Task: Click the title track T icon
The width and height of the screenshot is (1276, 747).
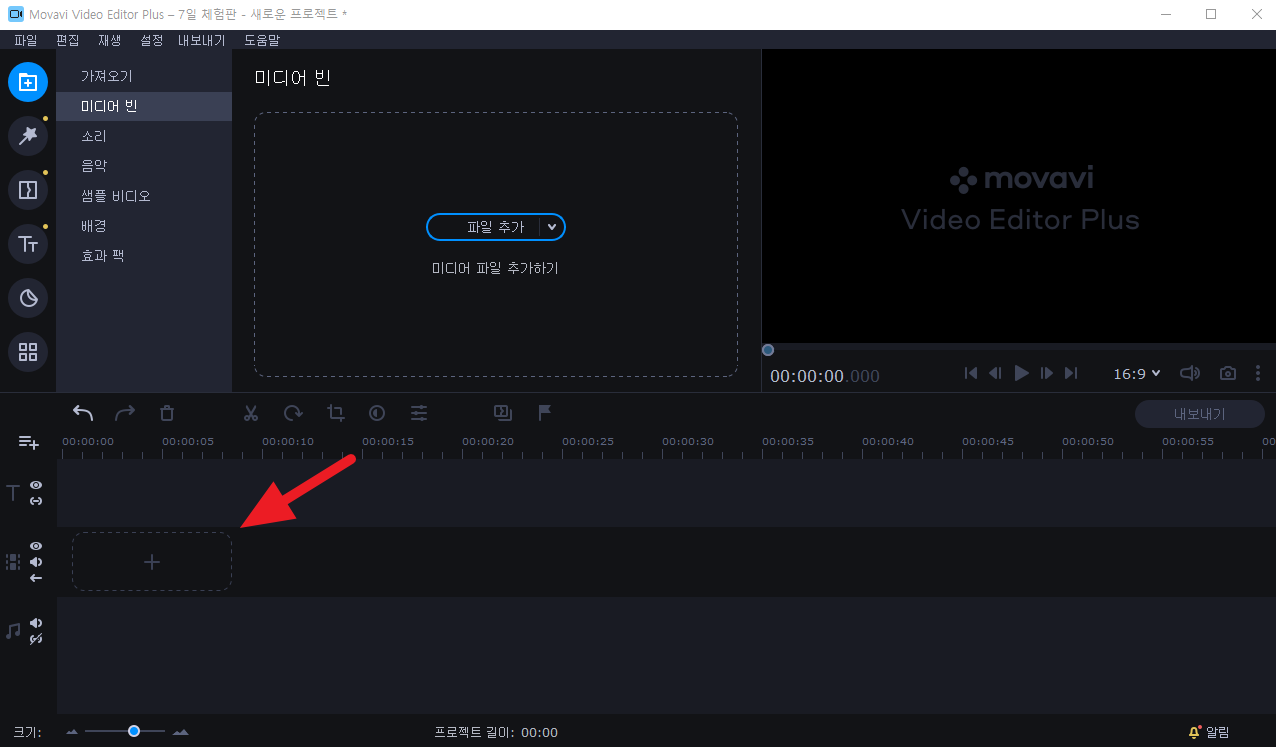Action: (x=13, y=492)
